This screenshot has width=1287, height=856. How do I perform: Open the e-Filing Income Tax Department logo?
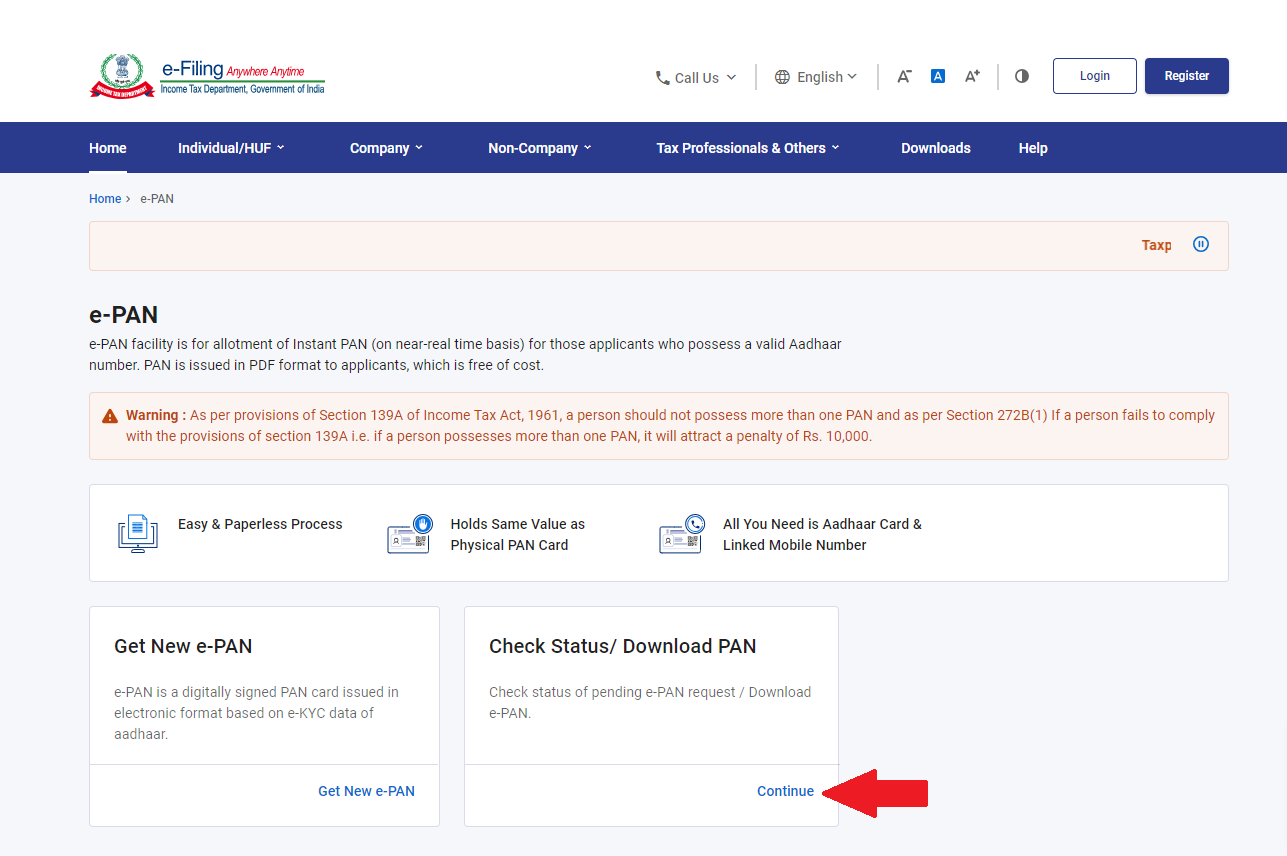pos(206,74)
